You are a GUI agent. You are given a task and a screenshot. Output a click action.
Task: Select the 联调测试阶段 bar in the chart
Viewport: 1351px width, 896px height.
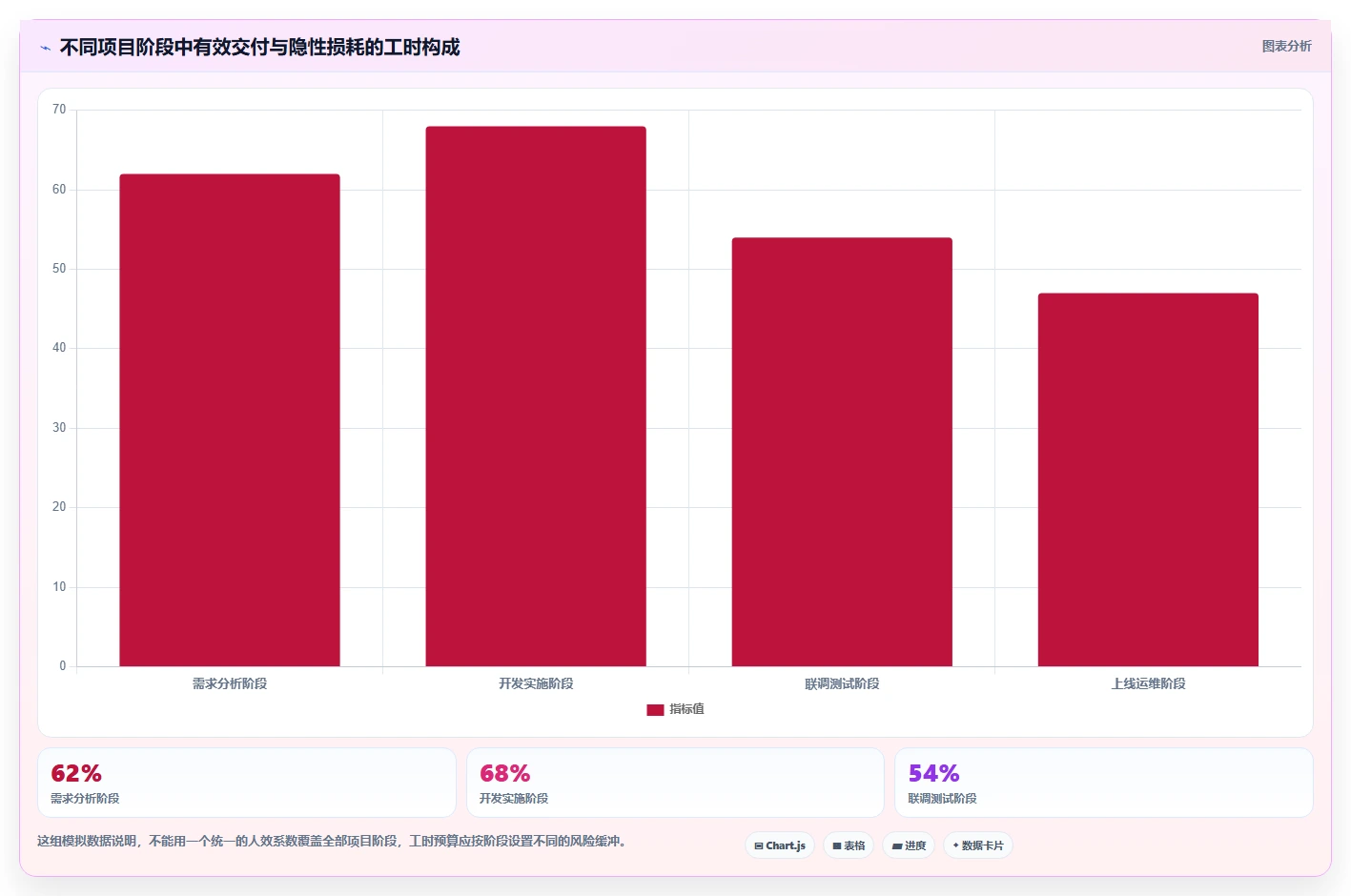pos(842,452)
